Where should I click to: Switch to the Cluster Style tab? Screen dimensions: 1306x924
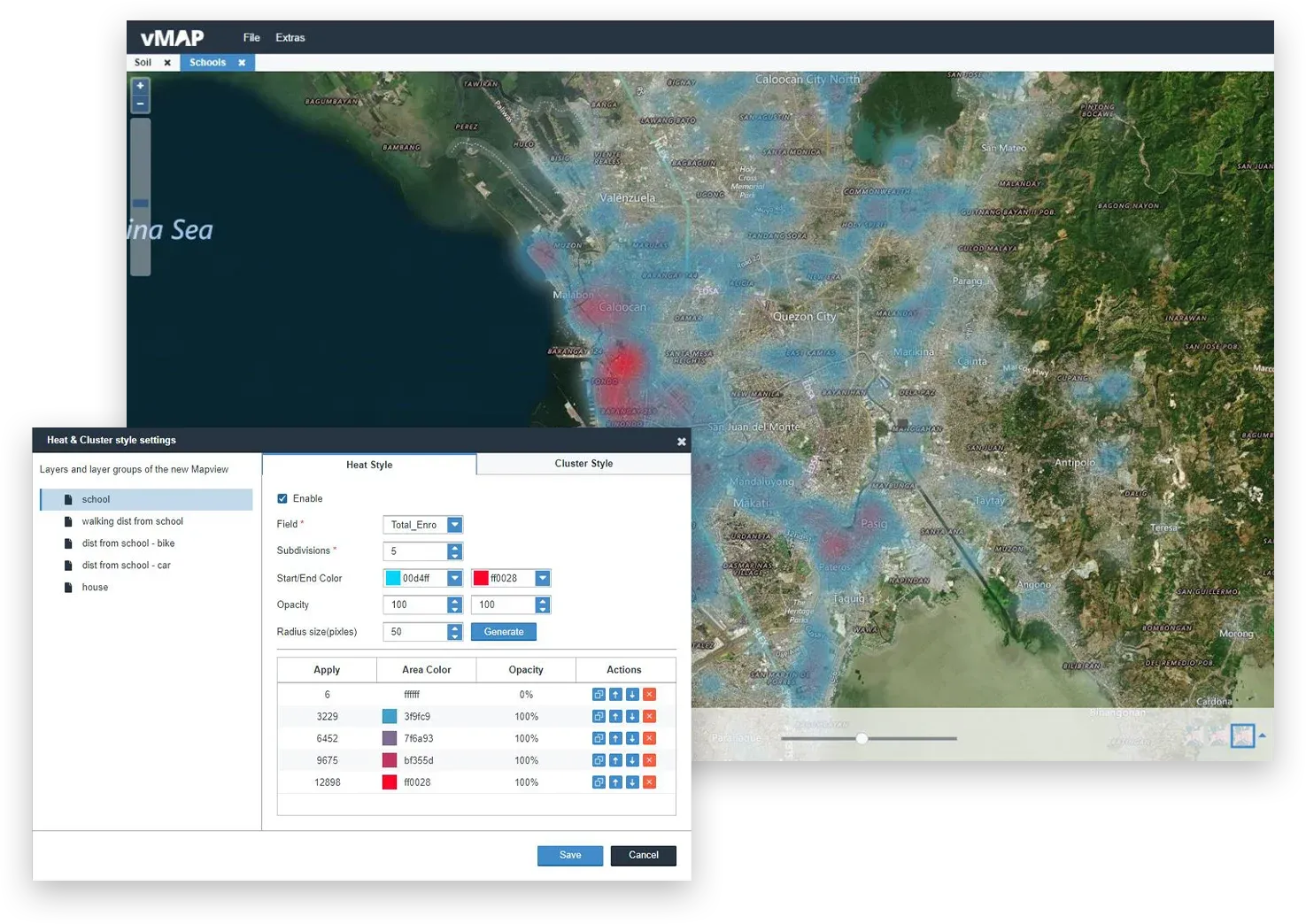coord(583,464)
